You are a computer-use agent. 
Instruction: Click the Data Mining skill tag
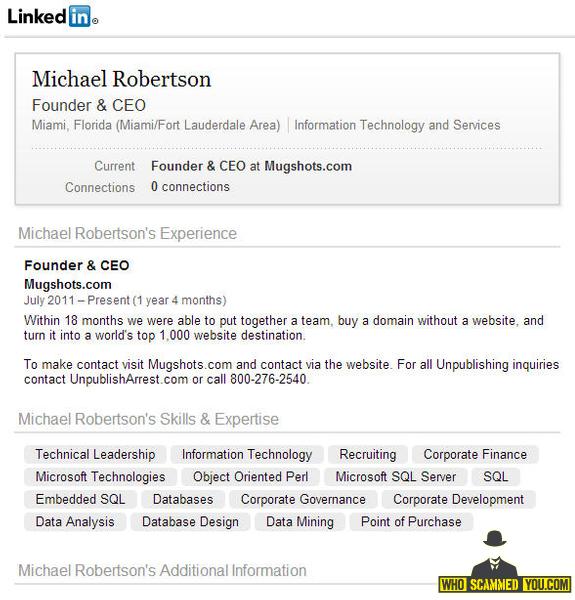tap(300, 522)
